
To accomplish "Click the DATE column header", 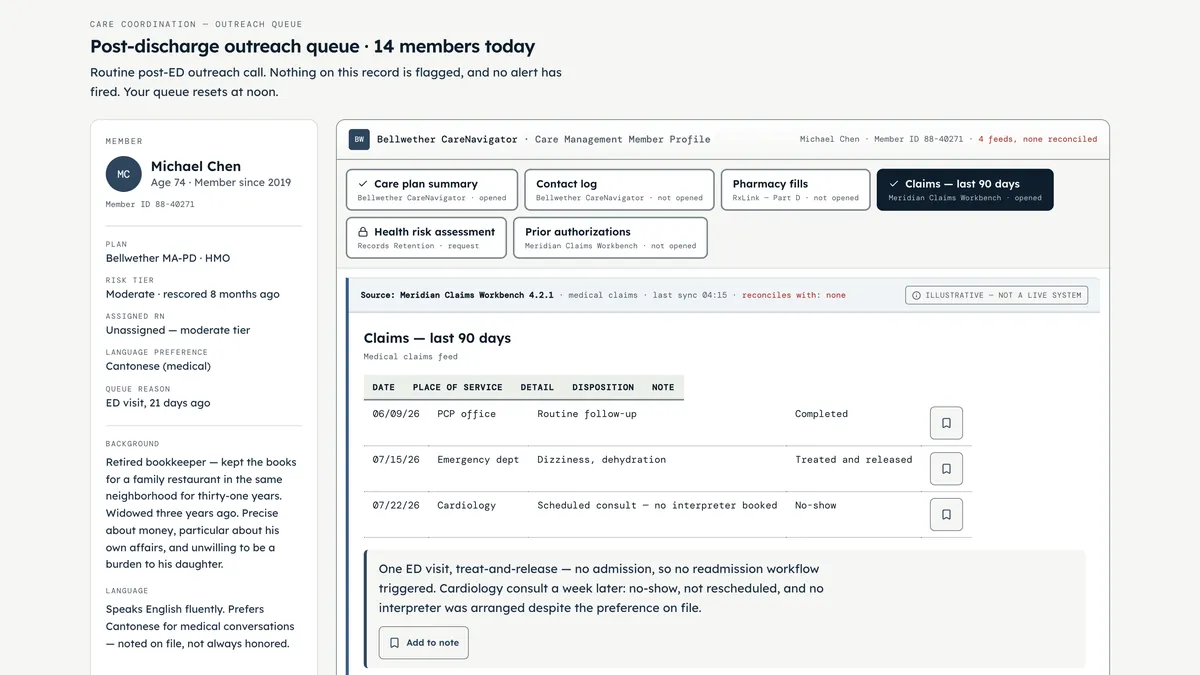I will click(384, 387).
